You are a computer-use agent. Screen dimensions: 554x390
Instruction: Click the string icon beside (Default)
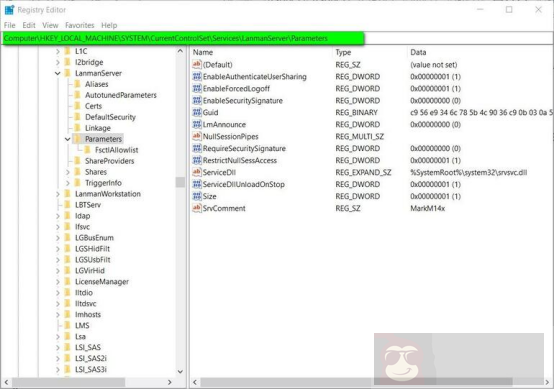click(197, 65)
